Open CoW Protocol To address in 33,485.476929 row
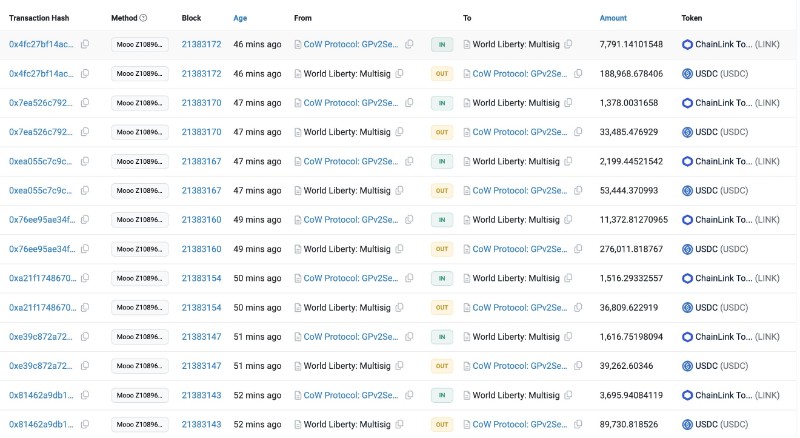The image size is (800, 438). click(520, 132)
